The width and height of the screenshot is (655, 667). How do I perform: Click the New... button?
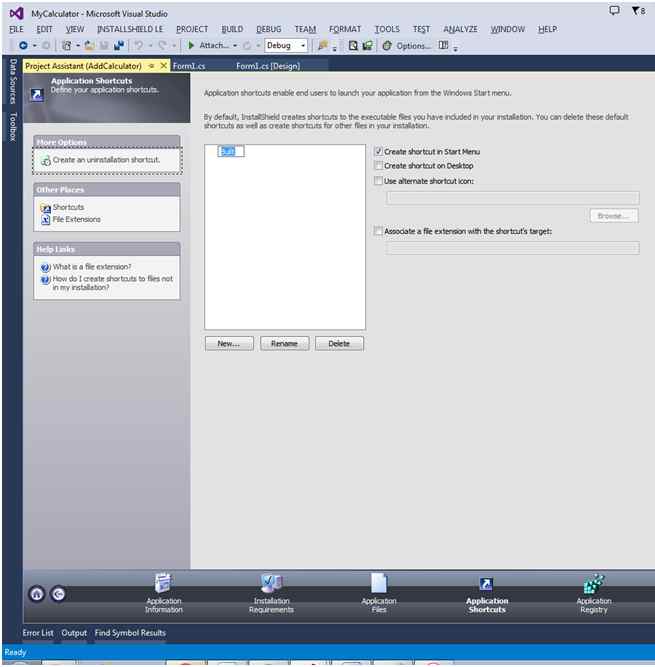(229, 344)
